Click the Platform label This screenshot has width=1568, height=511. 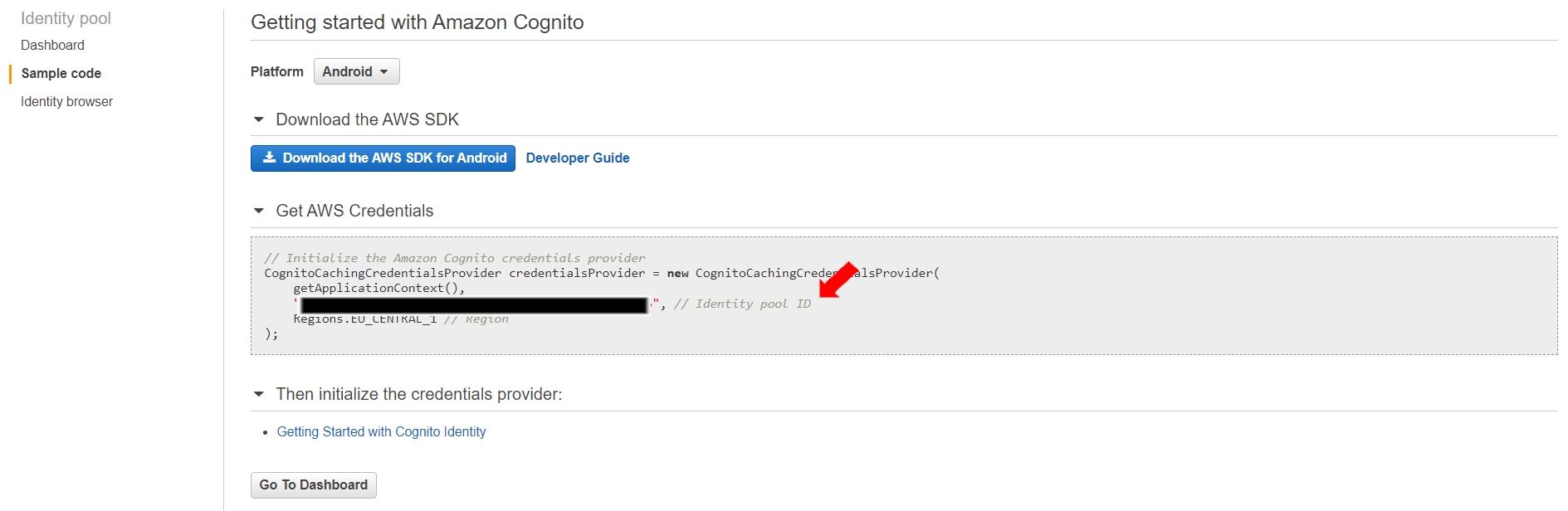pos(276,72)
